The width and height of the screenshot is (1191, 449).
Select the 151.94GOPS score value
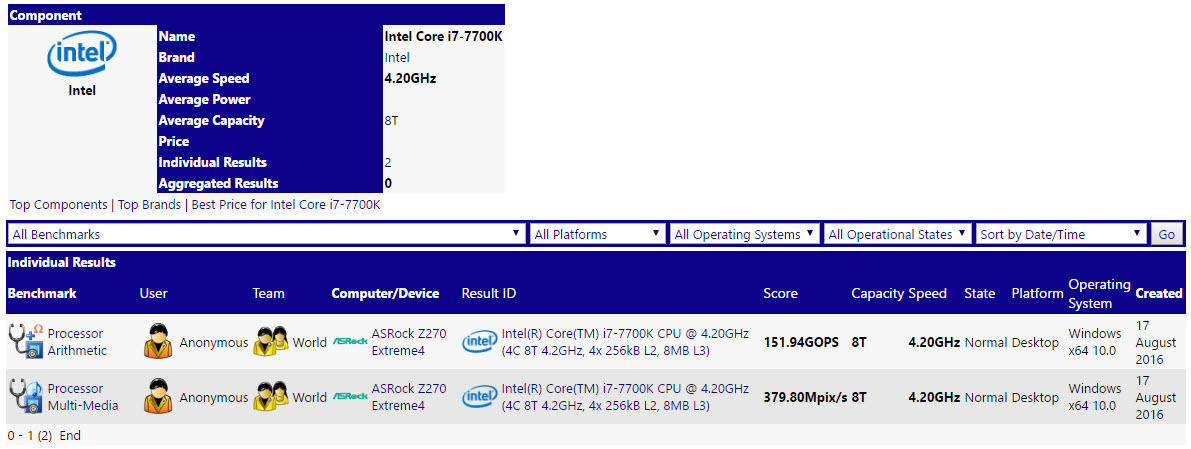tap(801, 343)
